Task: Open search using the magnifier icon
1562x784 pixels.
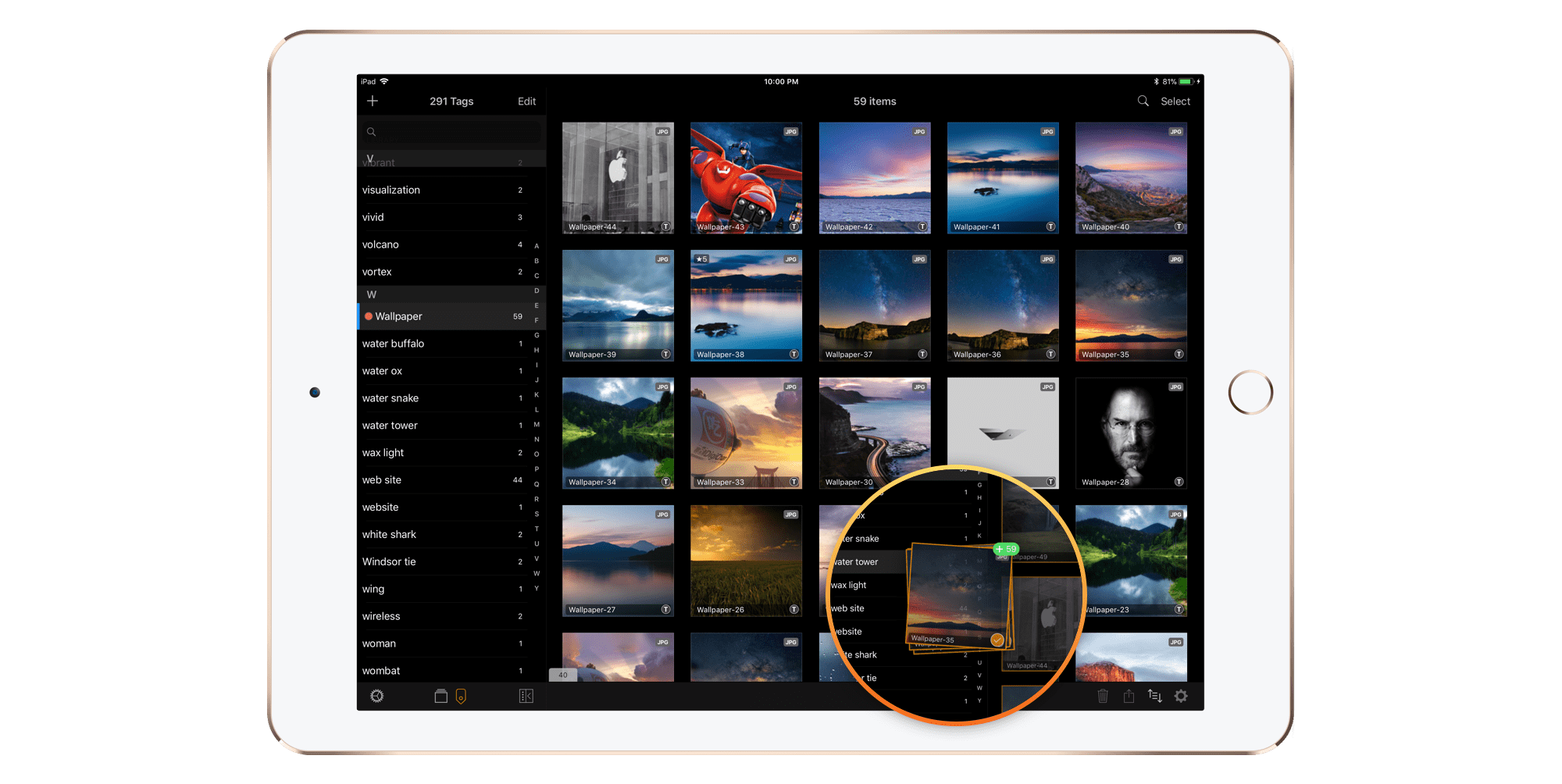Action: (1143, 101)
